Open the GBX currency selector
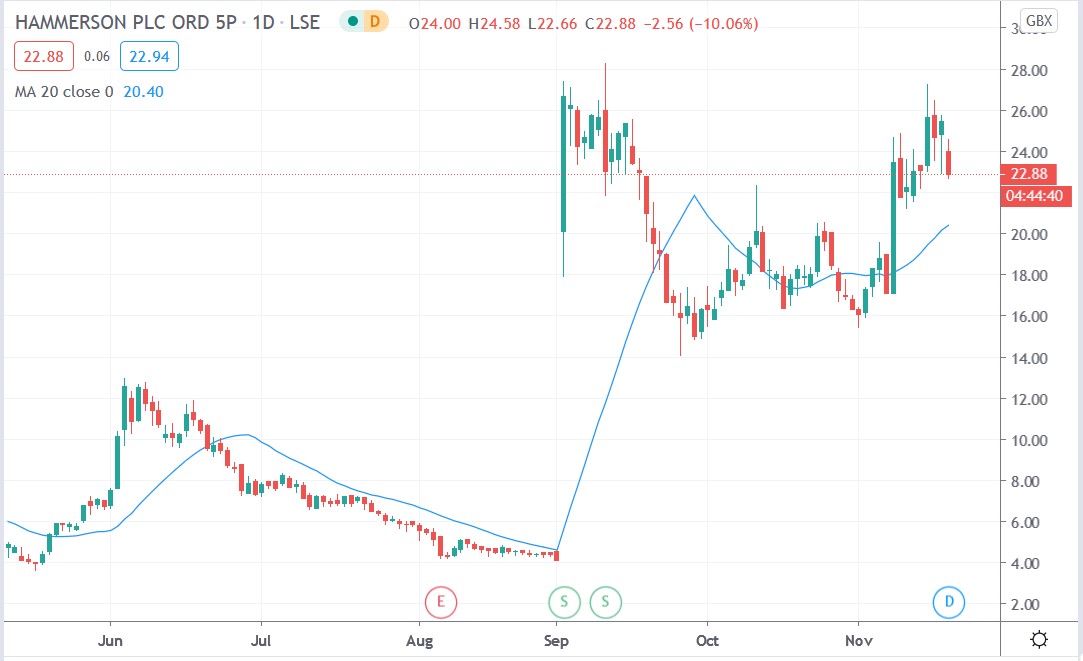 (x=1039, y=21)
